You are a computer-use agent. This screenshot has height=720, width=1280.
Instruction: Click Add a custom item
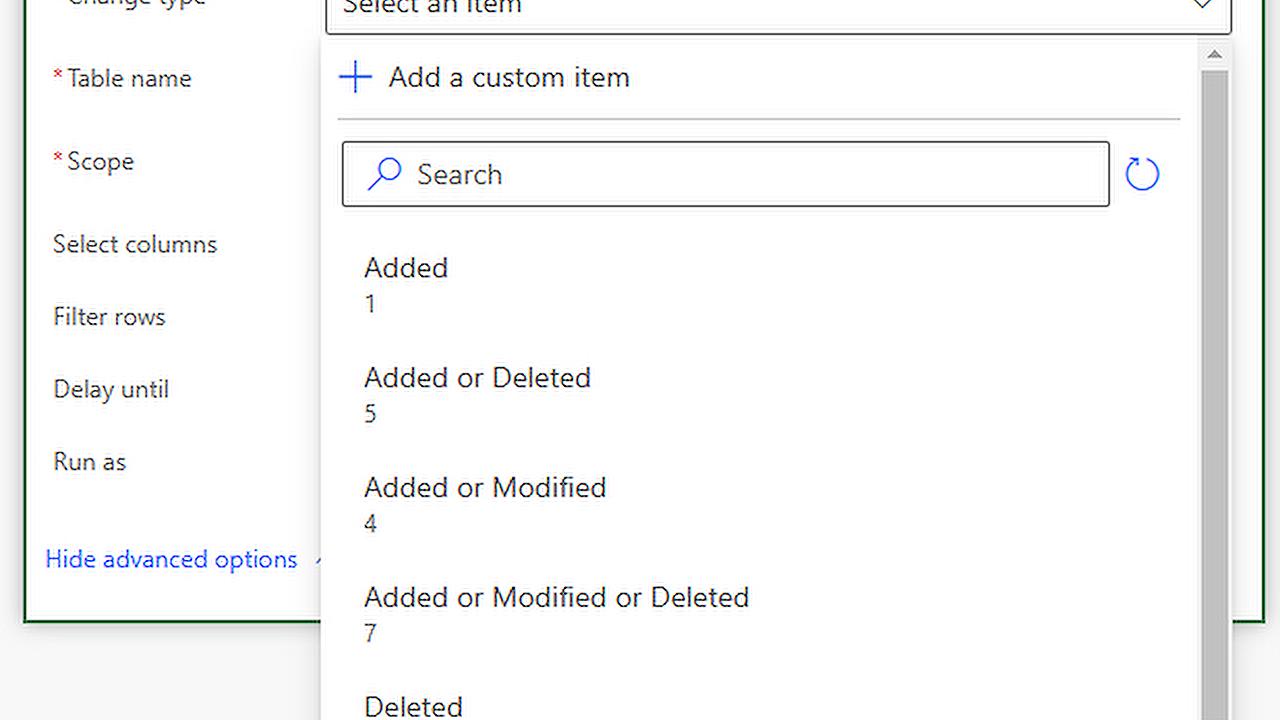coord(508,77)
